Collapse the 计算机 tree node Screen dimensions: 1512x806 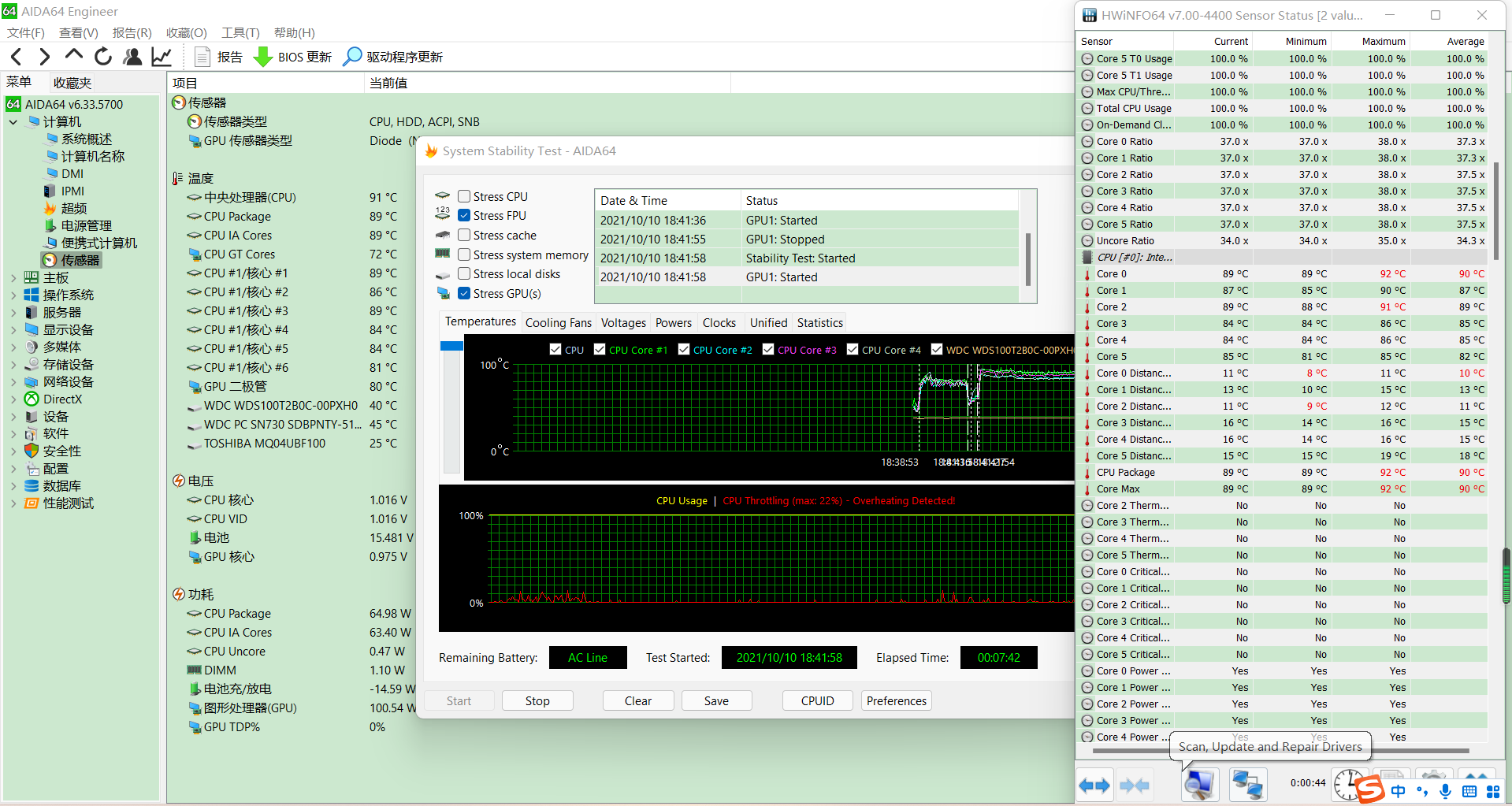[13, 122]
